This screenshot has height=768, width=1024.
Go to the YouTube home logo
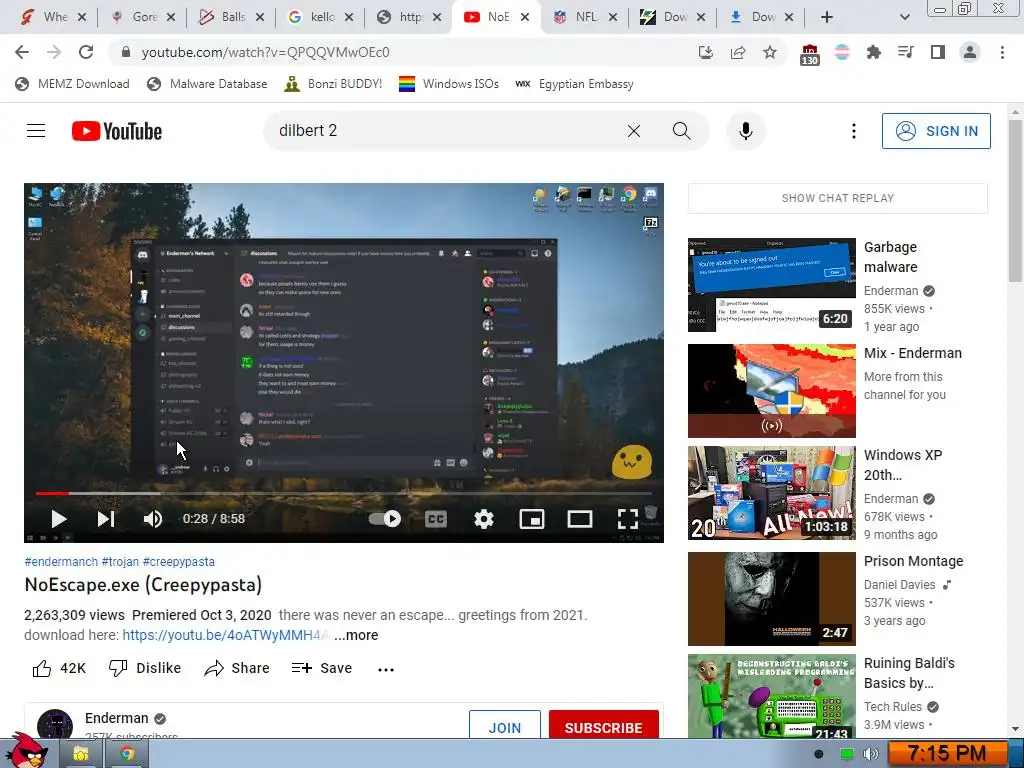tap(117, 131)
